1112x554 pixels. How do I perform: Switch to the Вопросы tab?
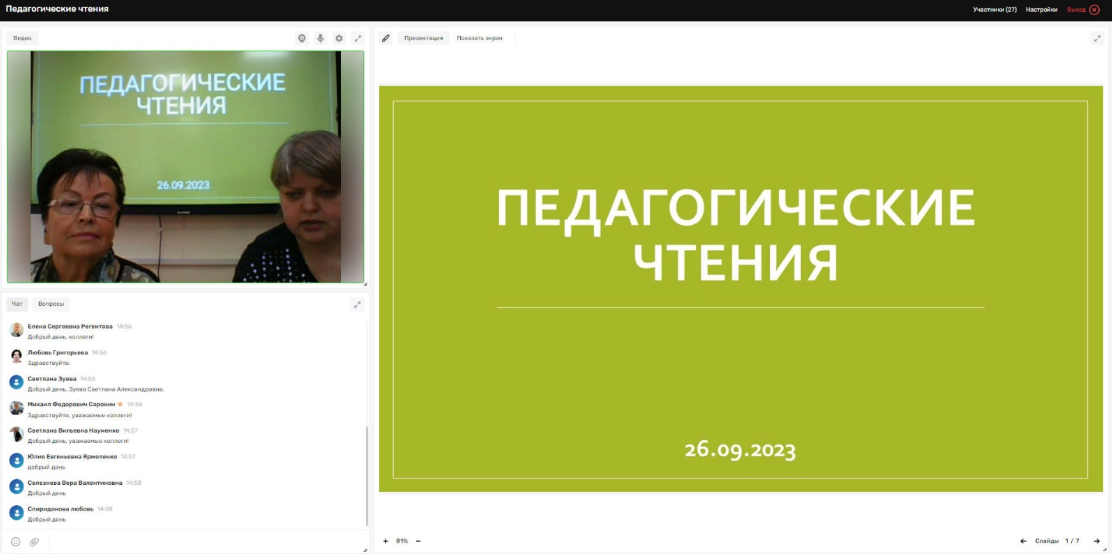[x=51, y=304]
